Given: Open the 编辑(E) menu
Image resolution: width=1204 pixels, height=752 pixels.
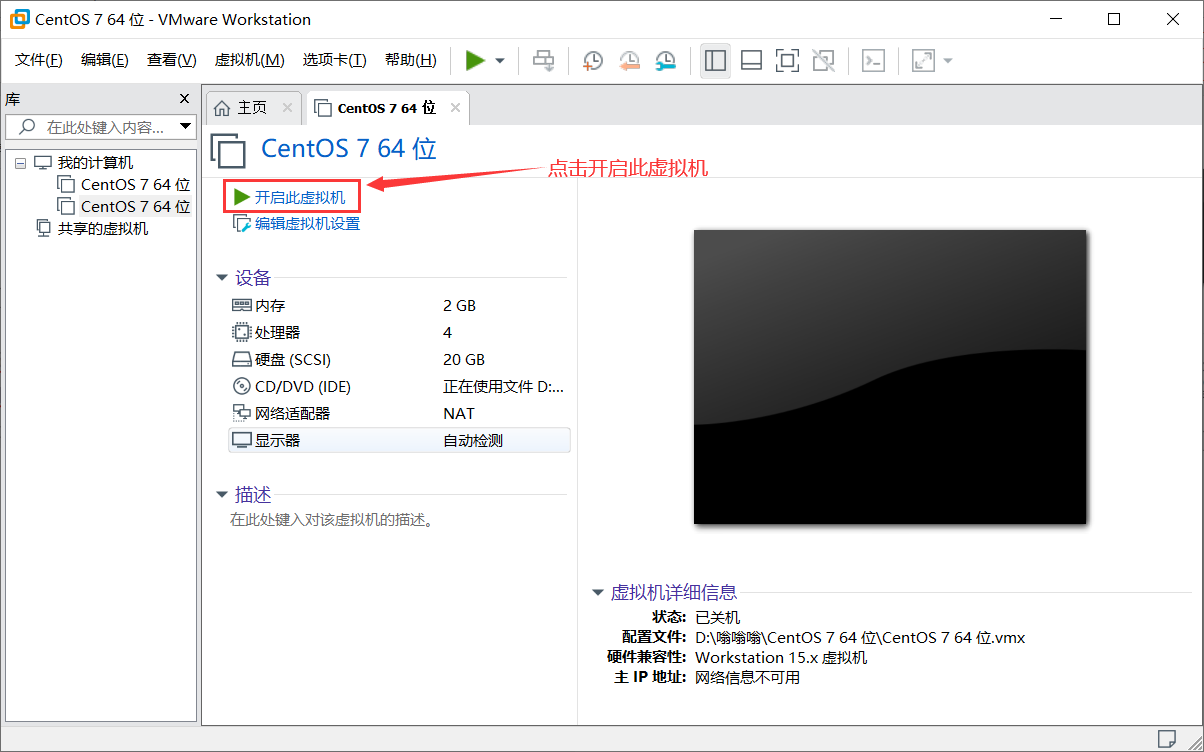Looking at the screenshot, I should 105,60.
